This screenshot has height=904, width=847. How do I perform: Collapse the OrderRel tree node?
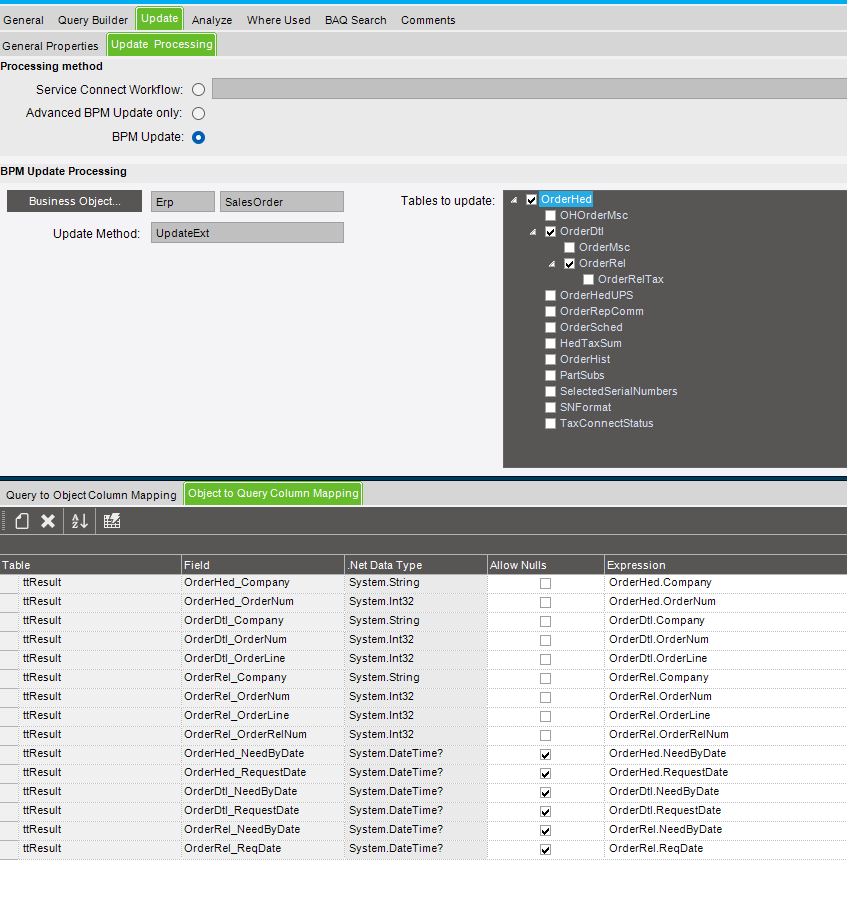point(552,264)
